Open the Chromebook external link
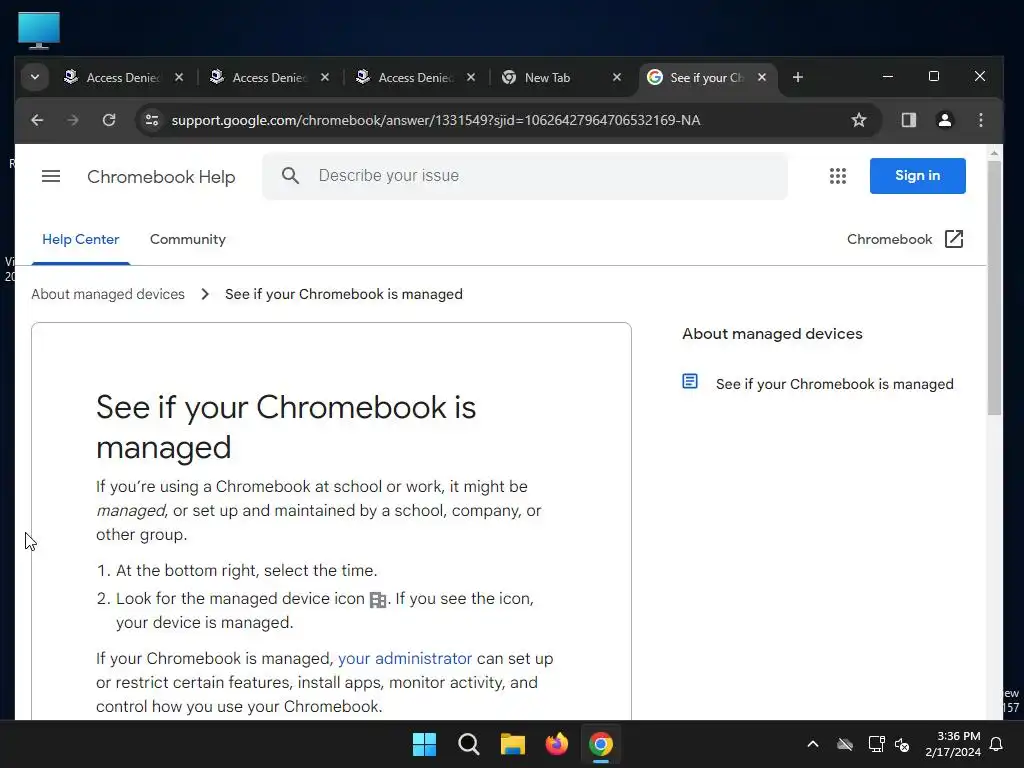This screenshot has width=1024, height=768. point(905,239)
